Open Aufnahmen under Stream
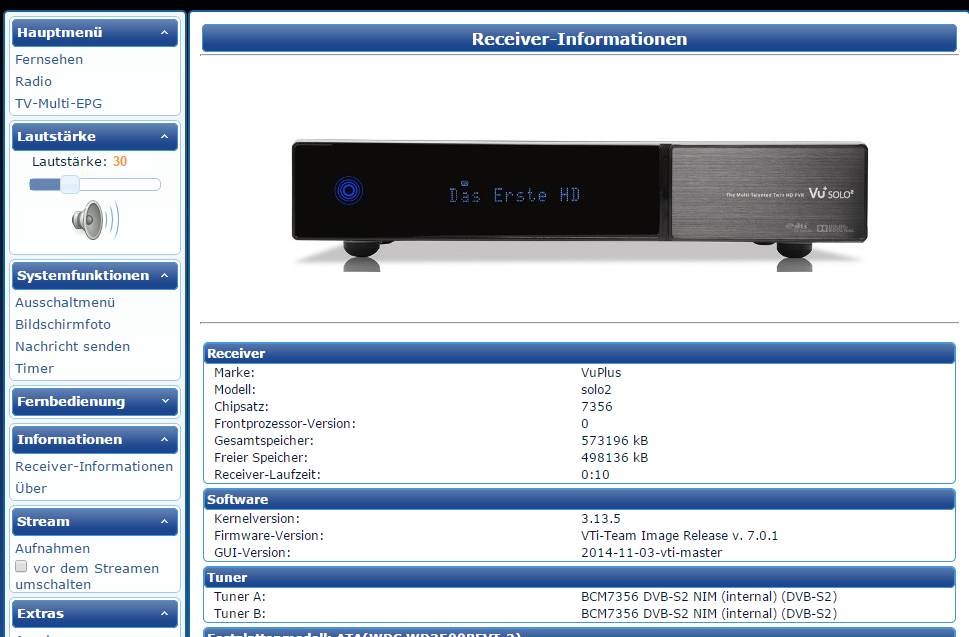This screenshot has width=969, height=637. click(53, 549)
